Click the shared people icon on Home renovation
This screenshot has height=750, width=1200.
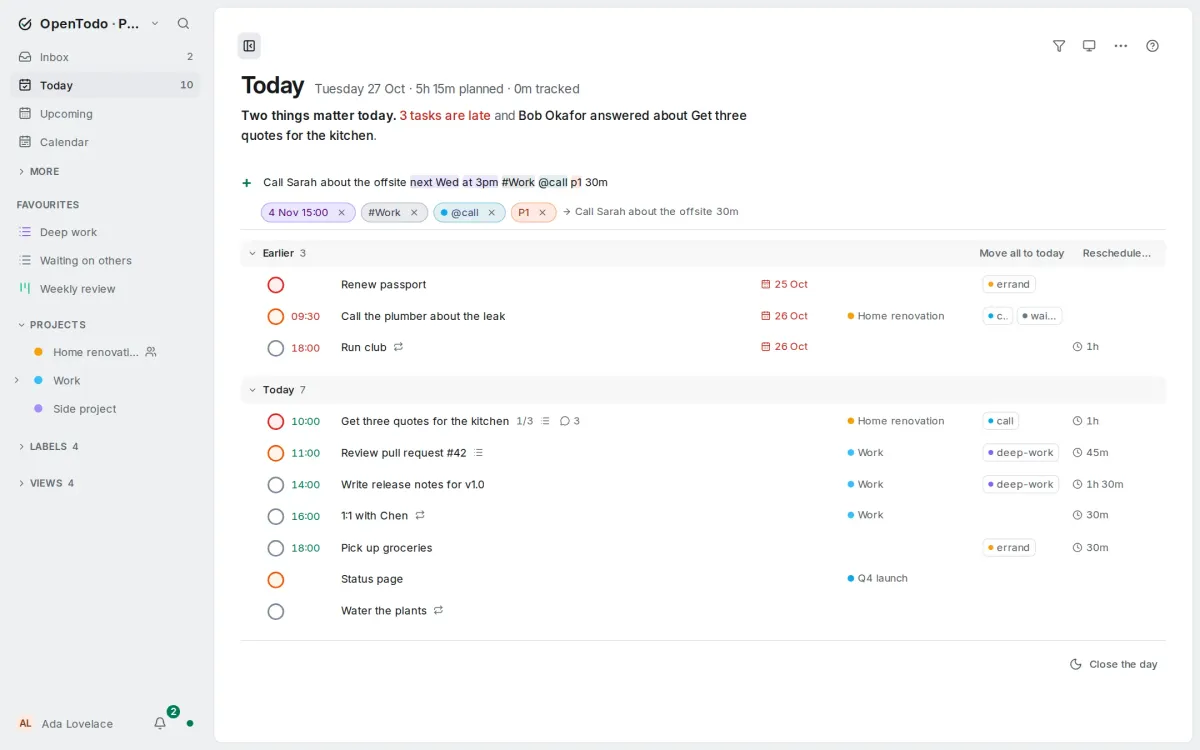click(x=151, y=352)
